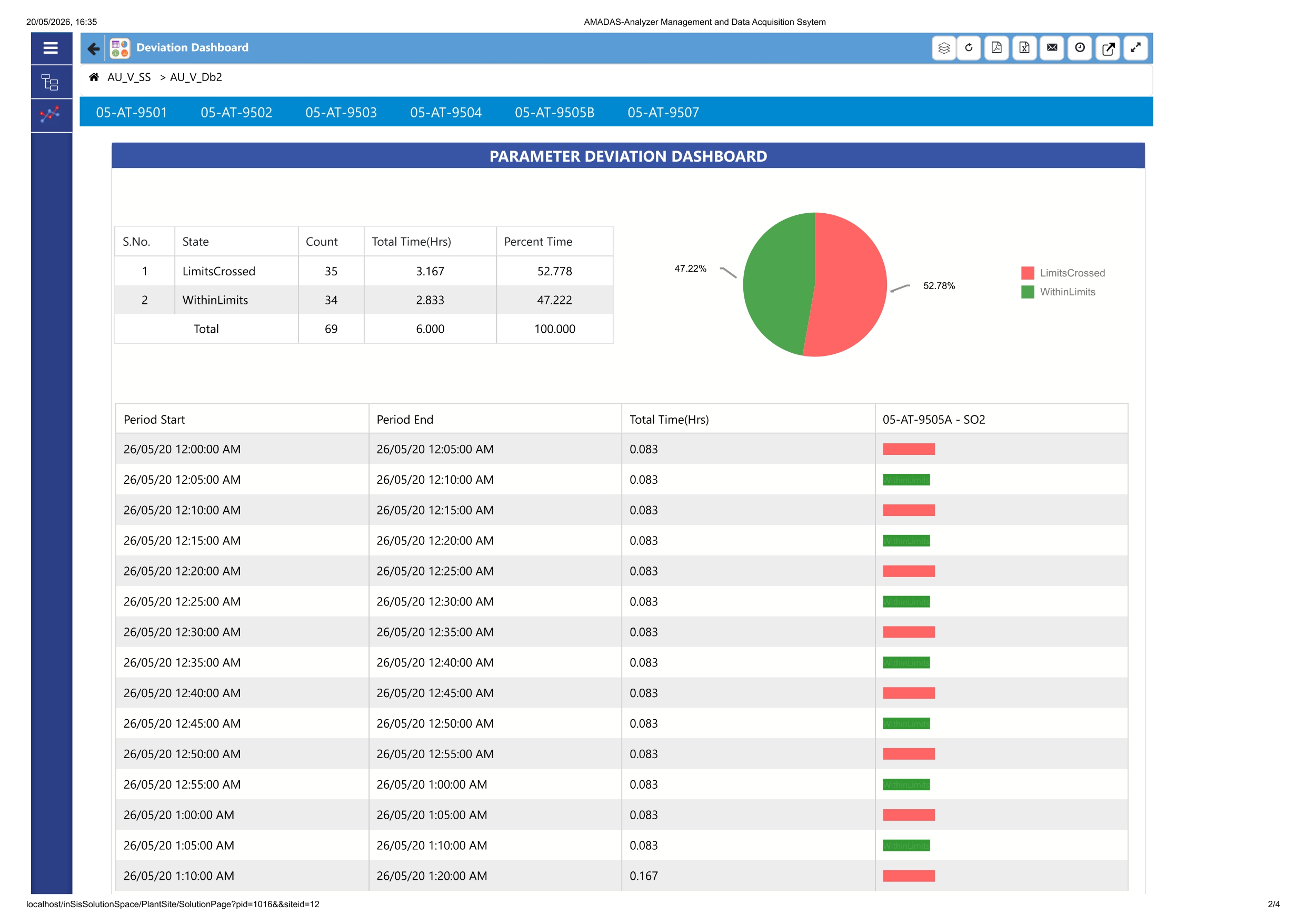Open the hamburger menu in sidebar
The image size is (1306, 924).
(x=51, y=48)
